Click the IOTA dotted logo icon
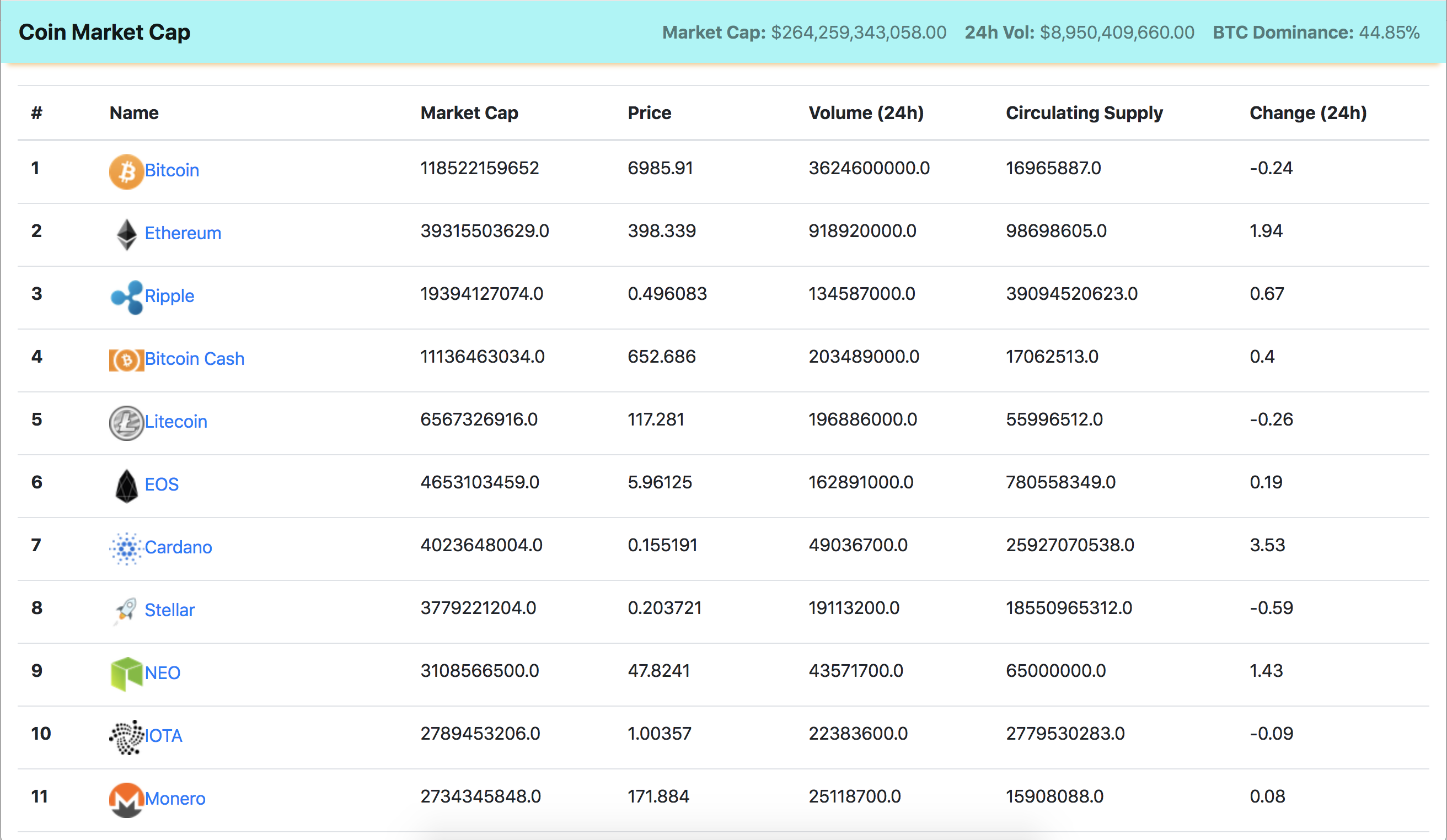1447x840 pixels. [126, 737]
